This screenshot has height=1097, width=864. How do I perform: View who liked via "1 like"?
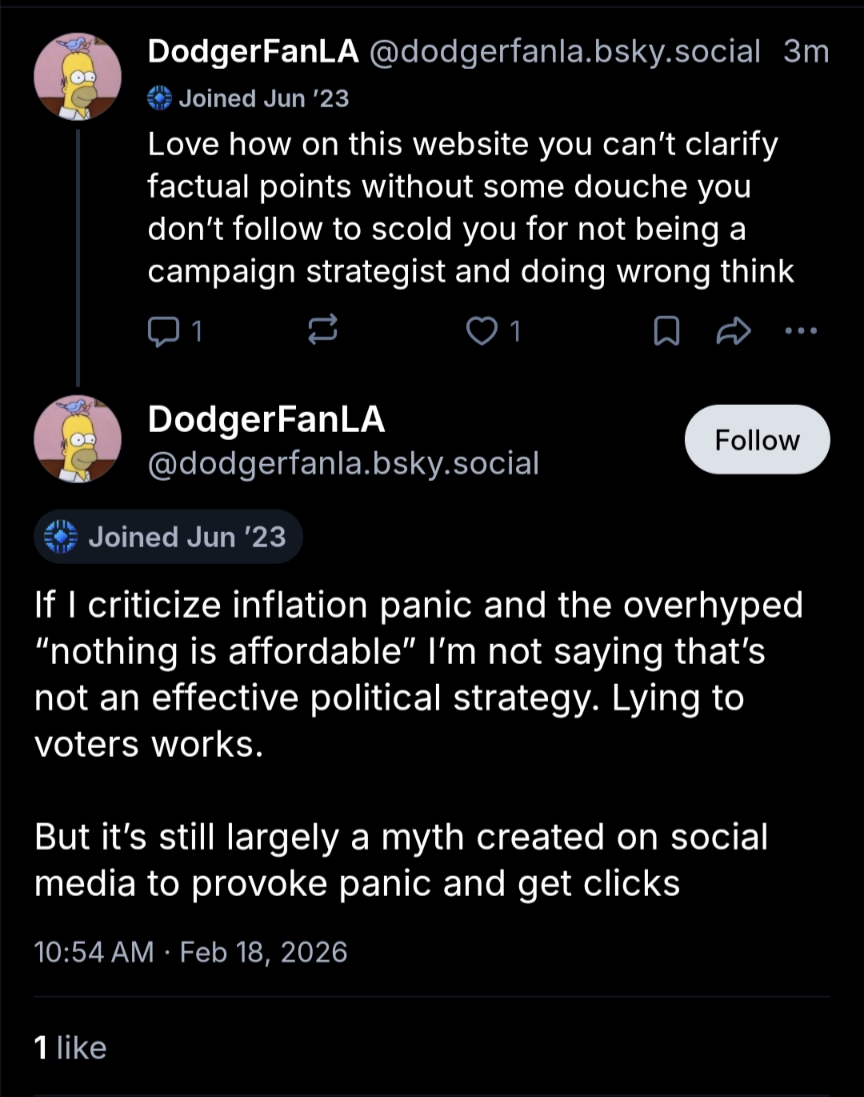70,1047
